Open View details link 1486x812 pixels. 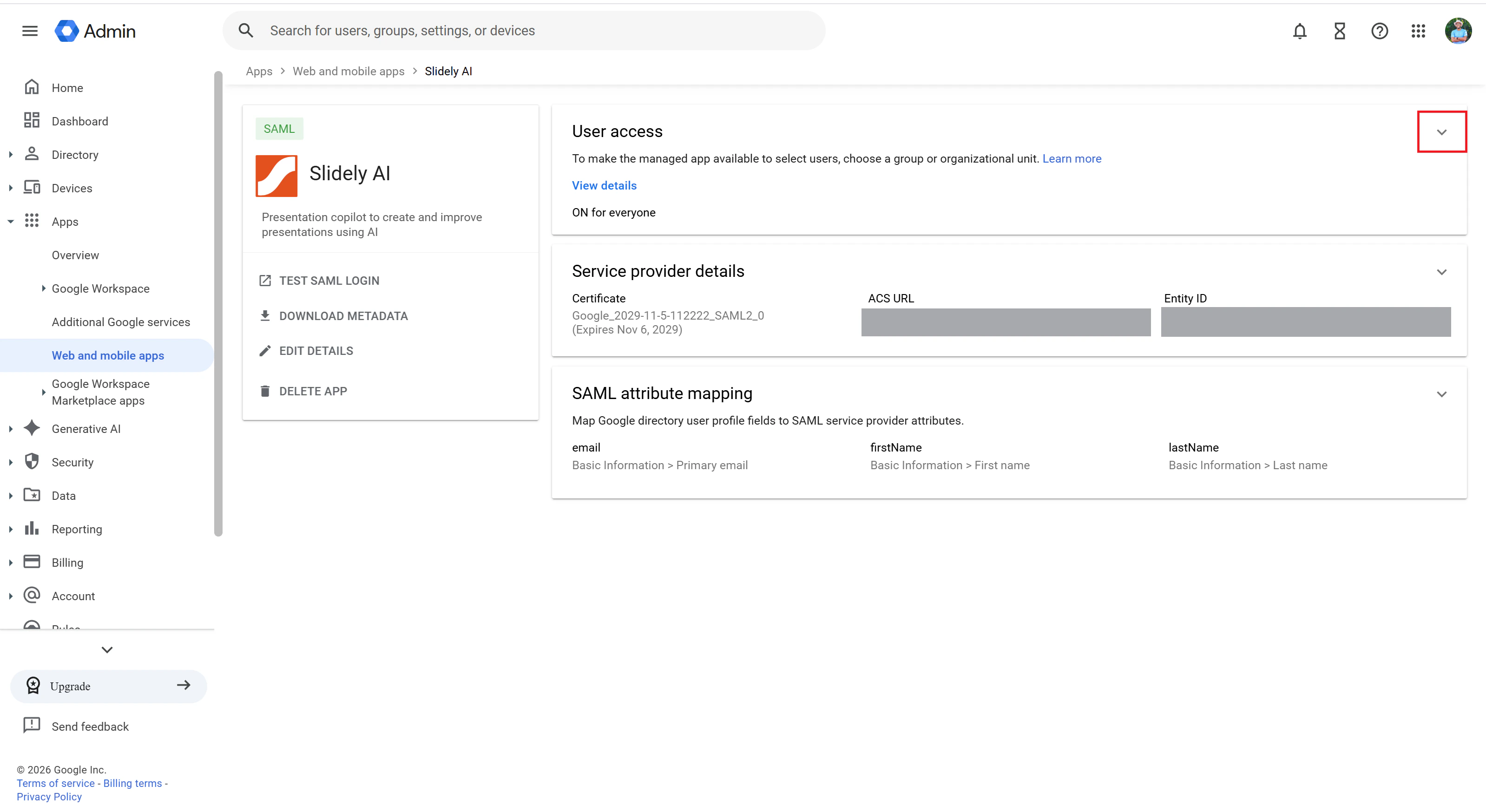click(604, 186)
